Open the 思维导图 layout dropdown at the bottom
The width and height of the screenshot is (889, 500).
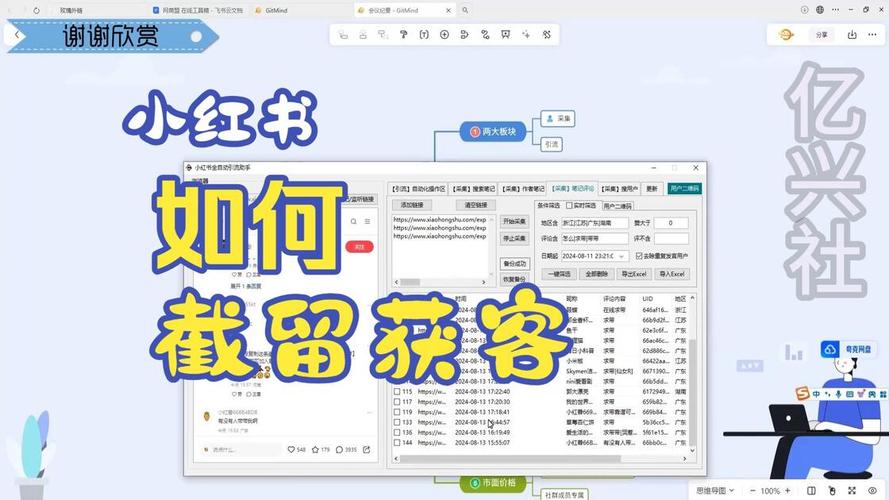715,490
